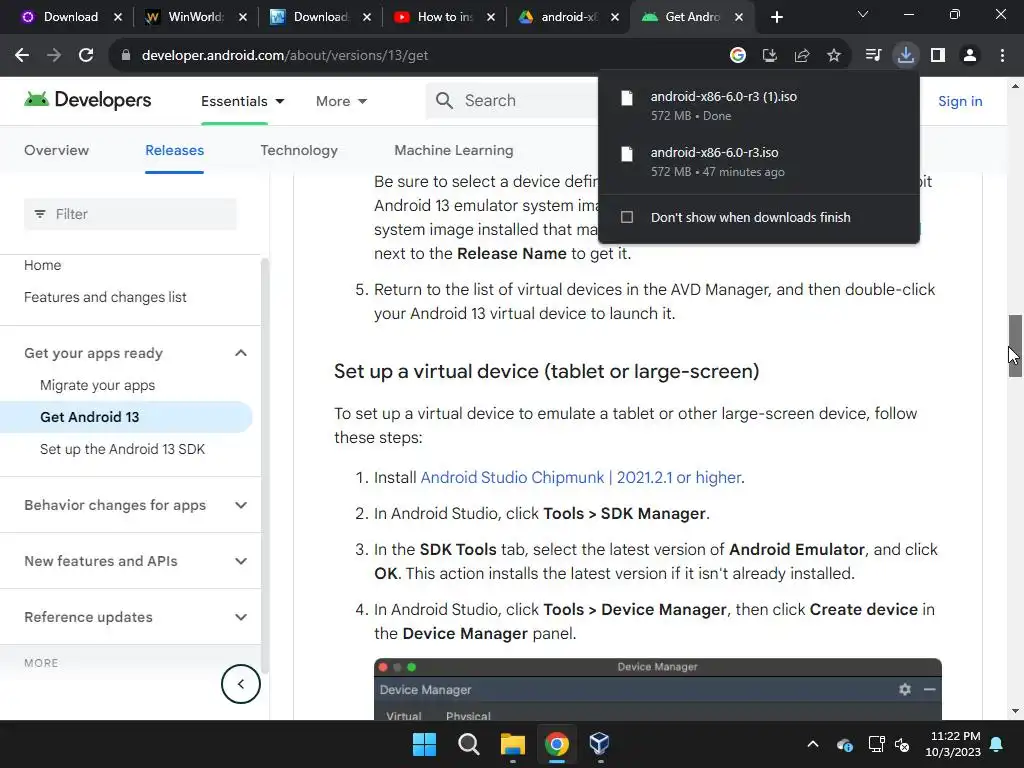This screenshot has width=1024, height=768.
Task: Open File Explorer from the taskbar
Action: (x=513, y=744)
